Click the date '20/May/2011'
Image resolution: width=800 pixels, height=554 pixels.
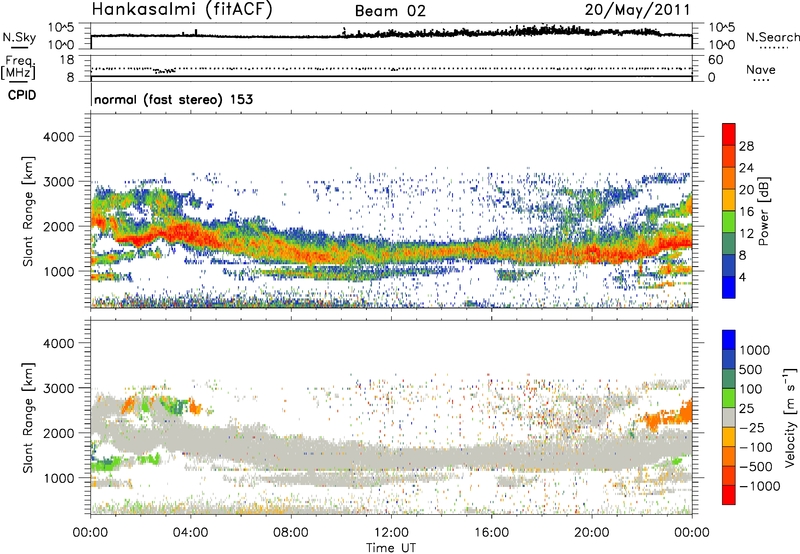[x=637, y=9]
